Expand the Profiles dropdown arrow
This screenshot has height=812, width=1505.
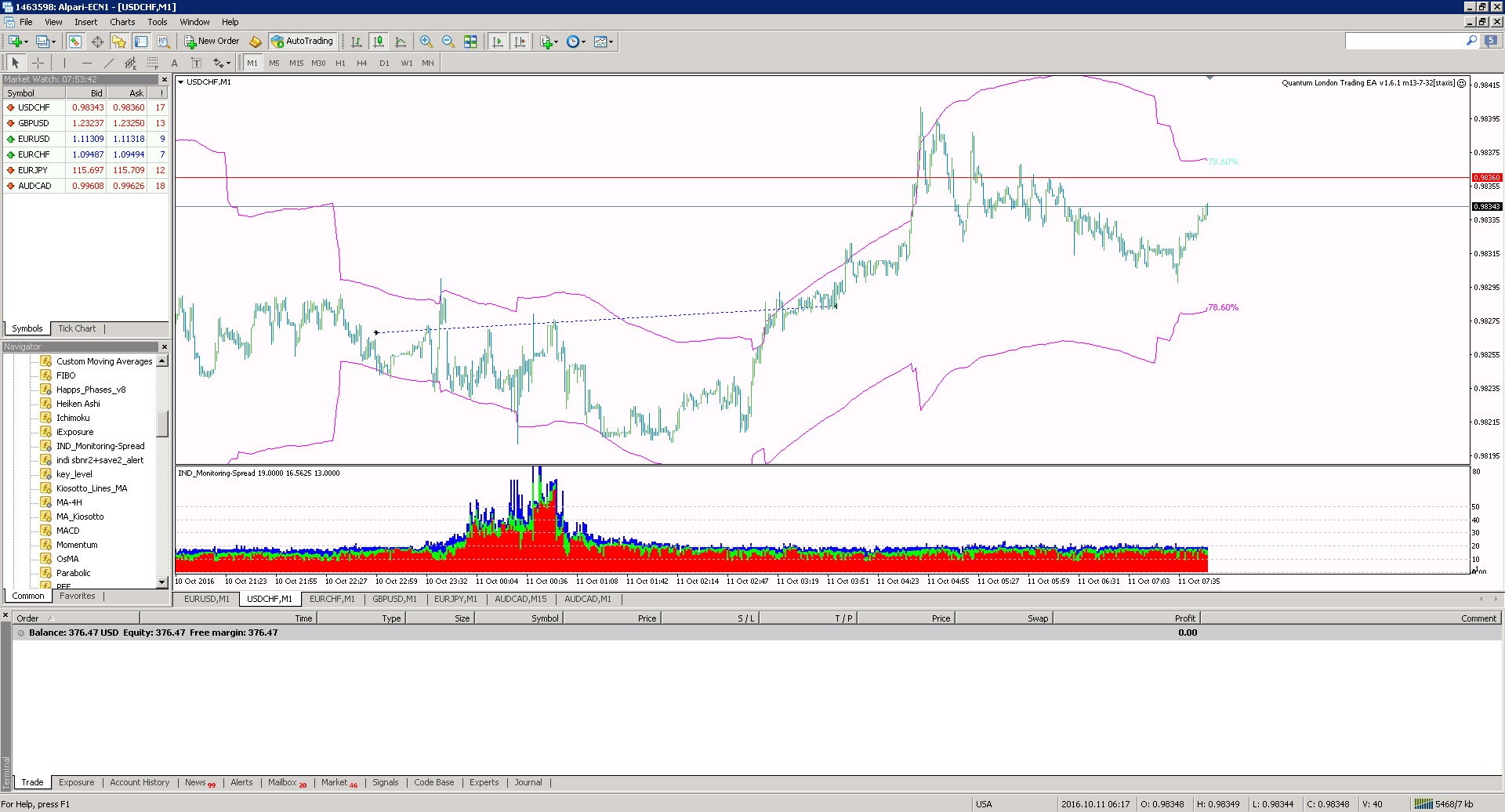click(53, 42)
